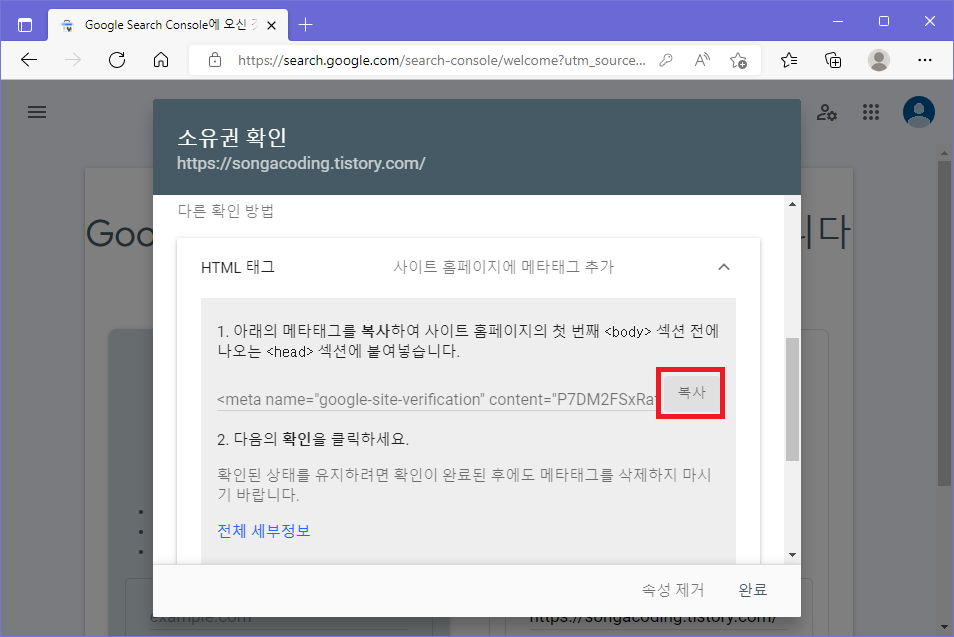Click the 완료 button

(x=753, y=590)
